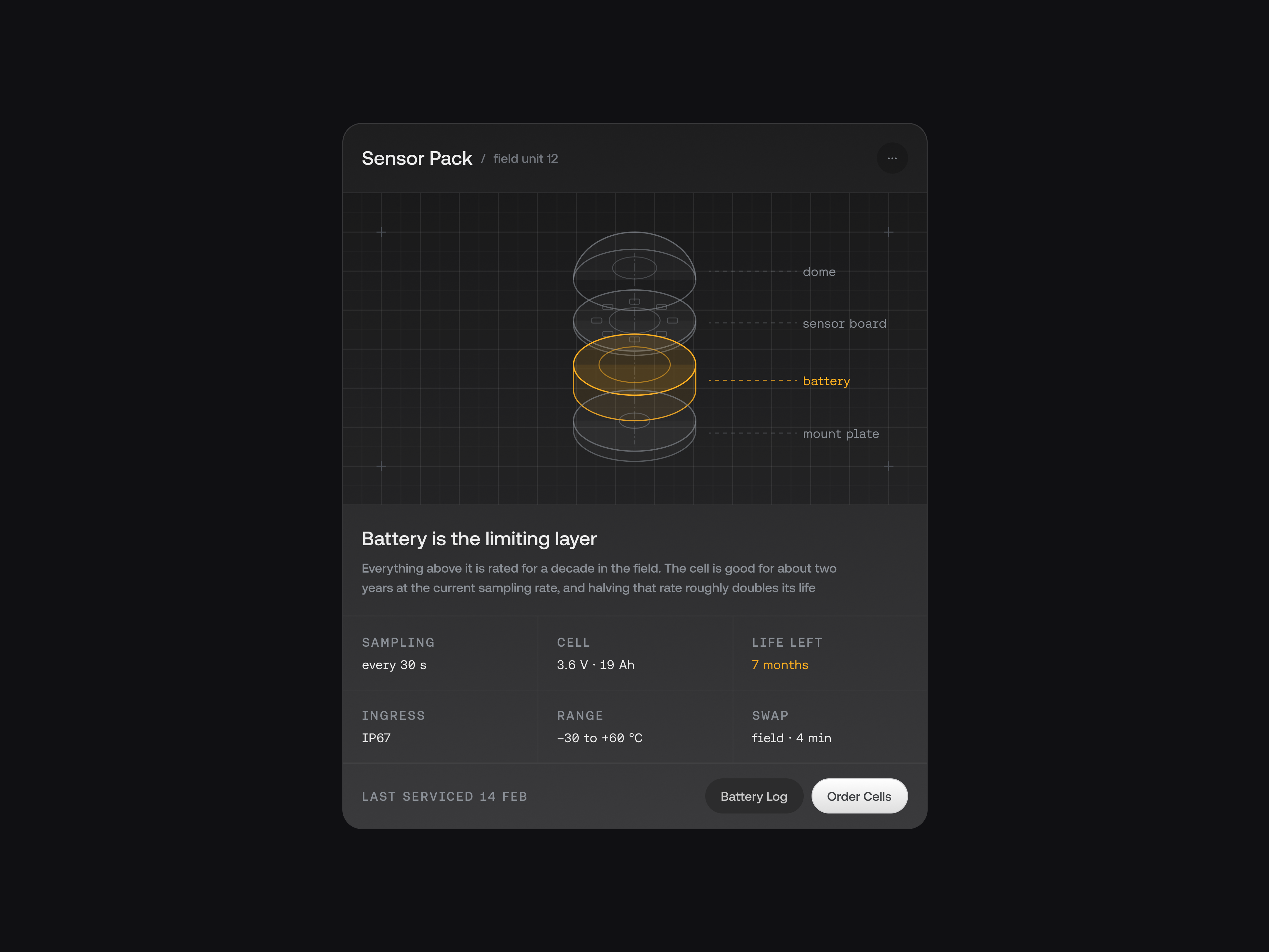Viewport: 1269px width, 952px height.
Task: Click the 'Battery is the limiting layer' heading
Action: (479, 539)
